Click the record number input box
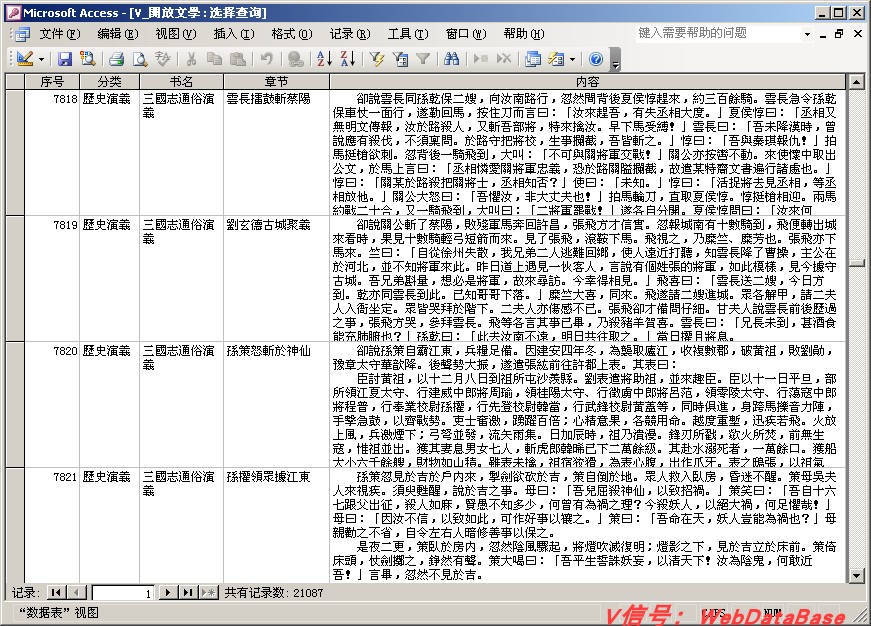The width and height of the screenshot is (871, 626). [123, 593]
